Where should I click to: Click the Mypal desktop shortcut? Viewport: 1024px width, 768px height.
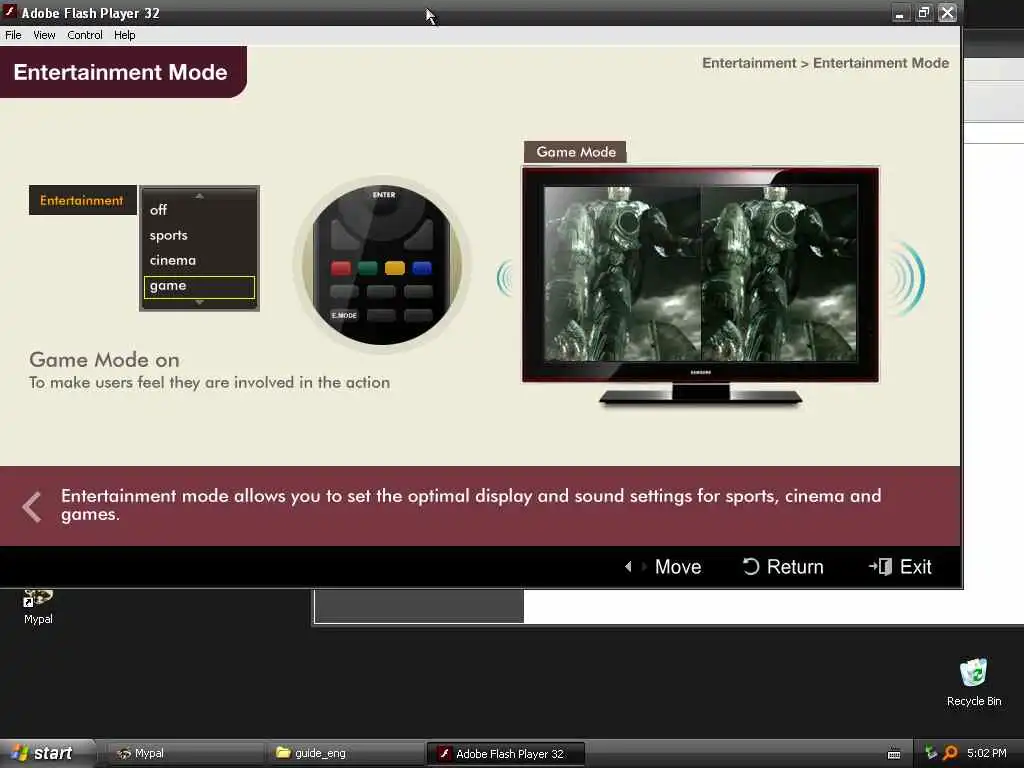pyautogui.click(x=38, y=607)
